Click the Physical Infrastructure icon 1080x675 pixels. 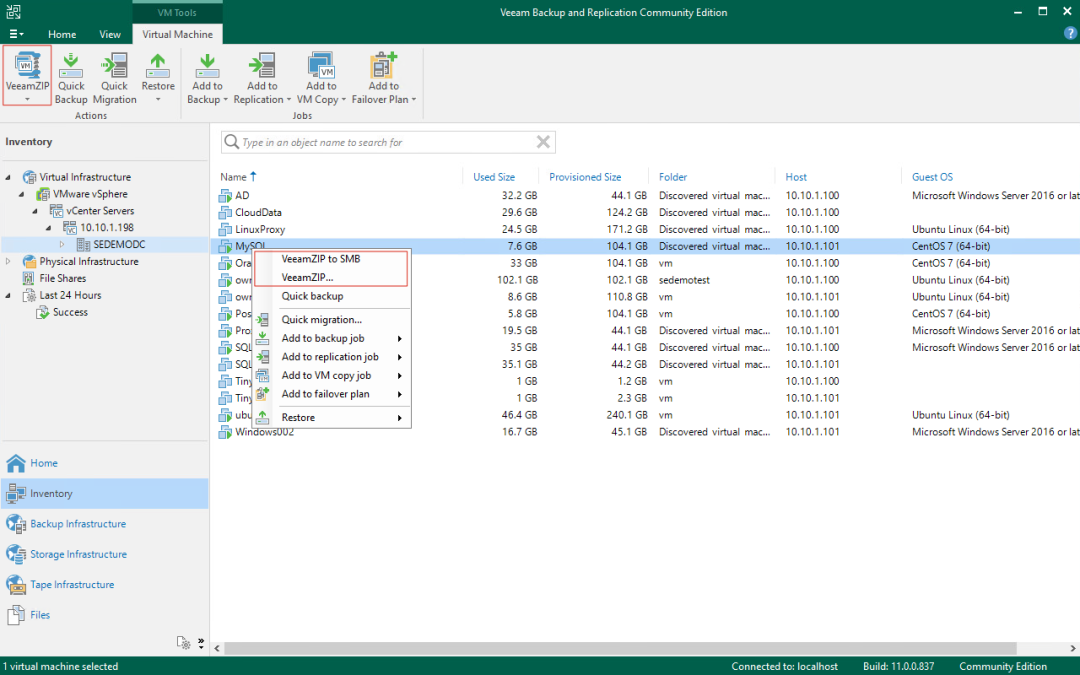pyautogui.click(x=29, y=262)
